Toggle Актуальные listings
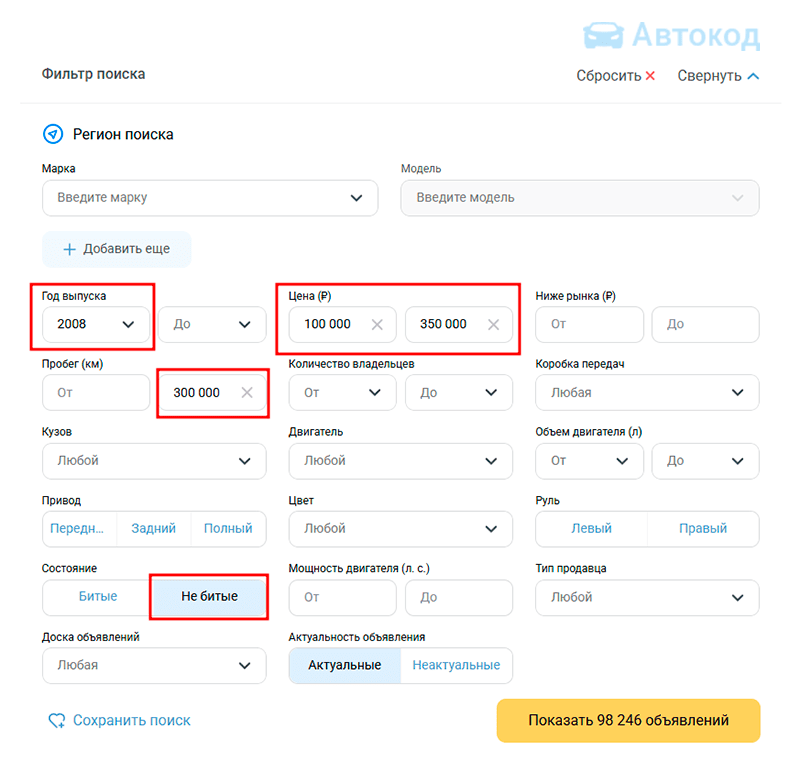800x773 pixels. click(345, 665)
